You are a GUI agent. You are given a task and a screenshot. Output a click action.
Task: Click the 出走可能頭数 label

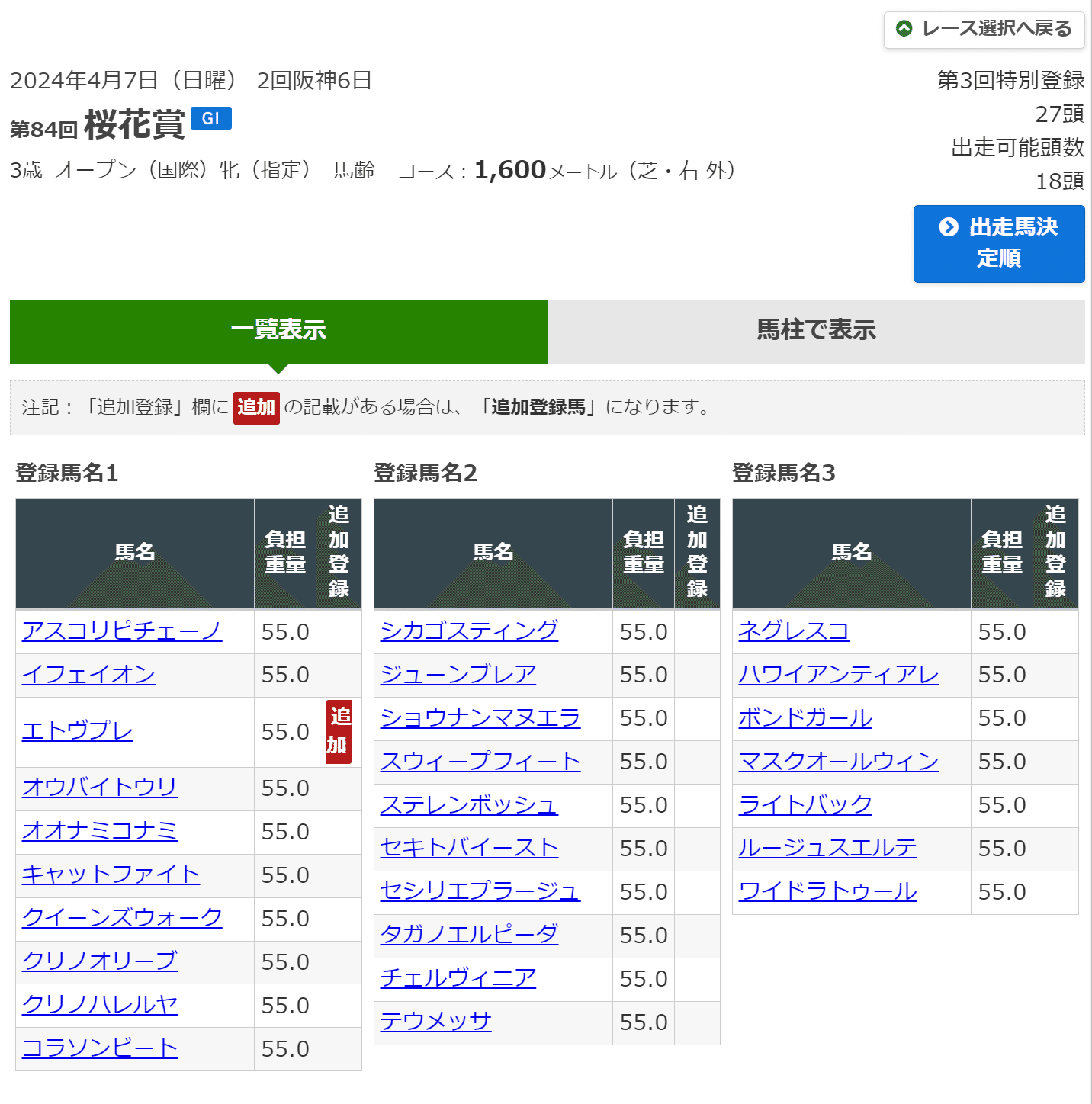1017,148
